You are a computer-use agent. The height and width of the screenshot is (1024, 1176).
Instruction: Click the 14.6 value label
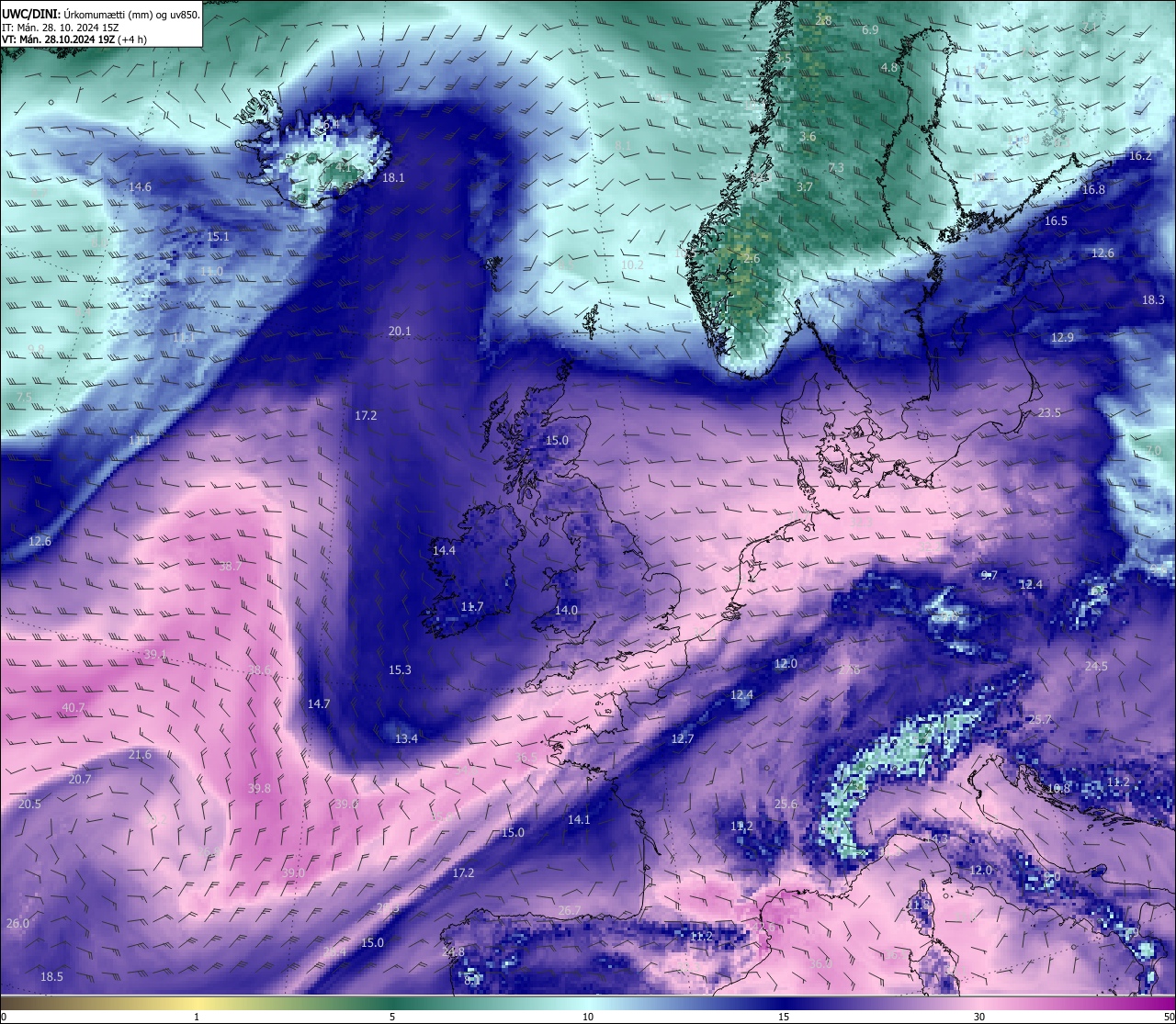click(140, 186)
